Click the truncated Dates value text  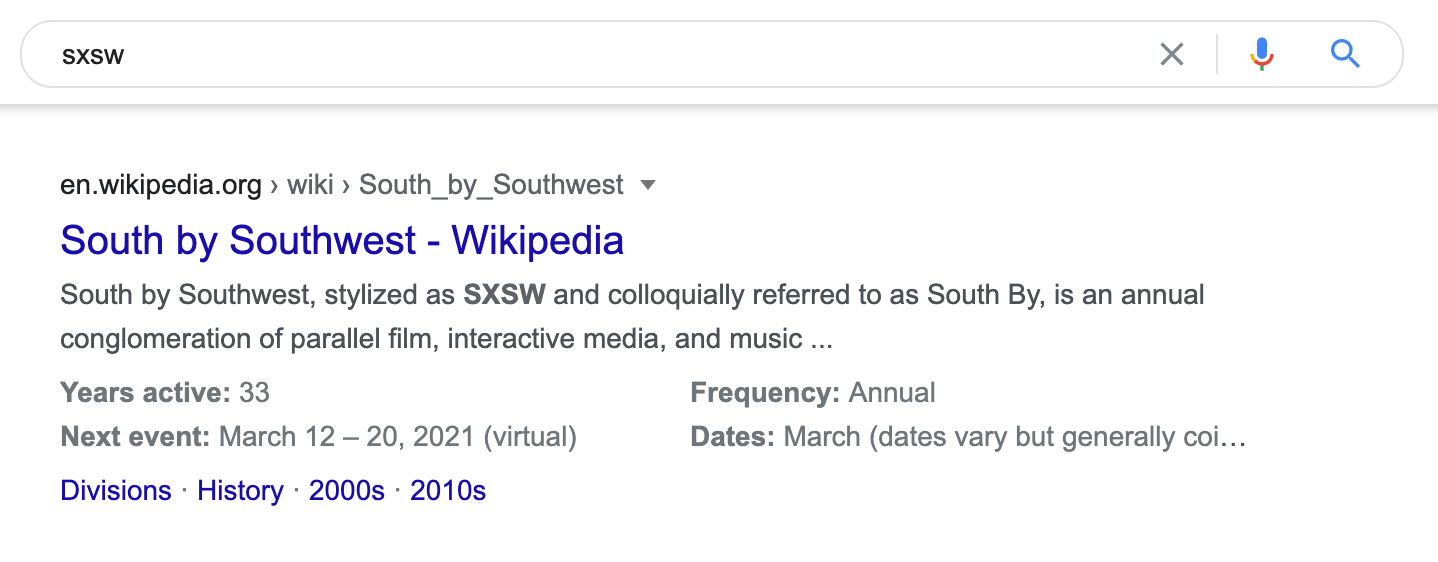pos(1015,437)
